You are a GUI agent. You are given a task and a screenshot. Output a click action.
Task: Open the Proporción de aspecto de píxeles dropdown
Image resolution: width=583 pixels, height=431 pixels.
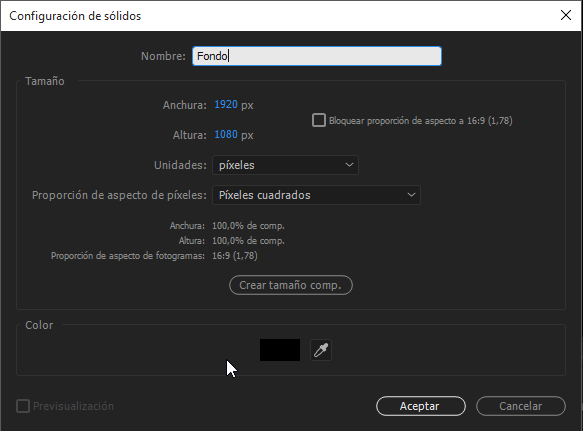click(x=316, y=195)
